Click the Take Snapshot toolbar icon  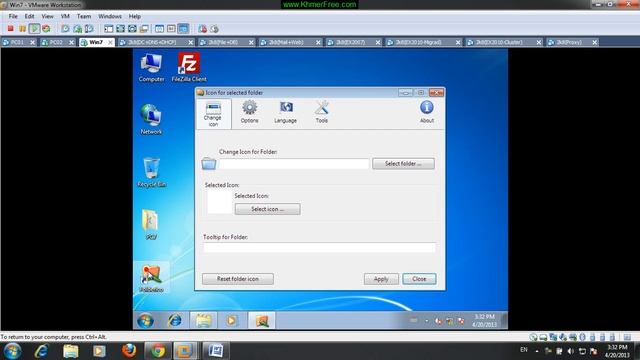pyautogui.click(x=65, y=29)
